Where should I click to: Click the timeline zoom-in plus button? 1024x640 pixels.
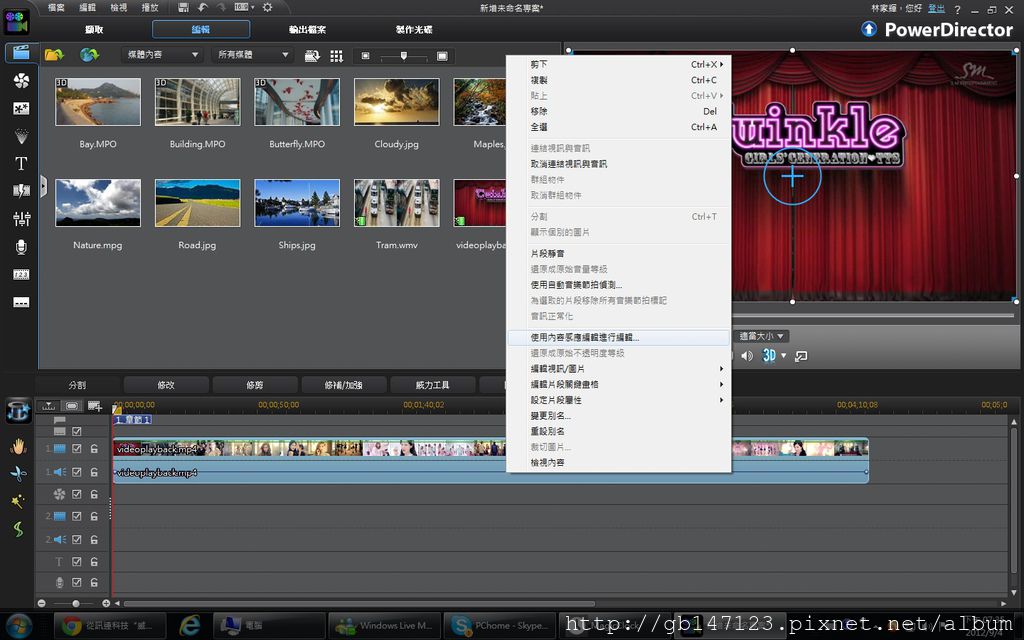click(x=106, y=603)
